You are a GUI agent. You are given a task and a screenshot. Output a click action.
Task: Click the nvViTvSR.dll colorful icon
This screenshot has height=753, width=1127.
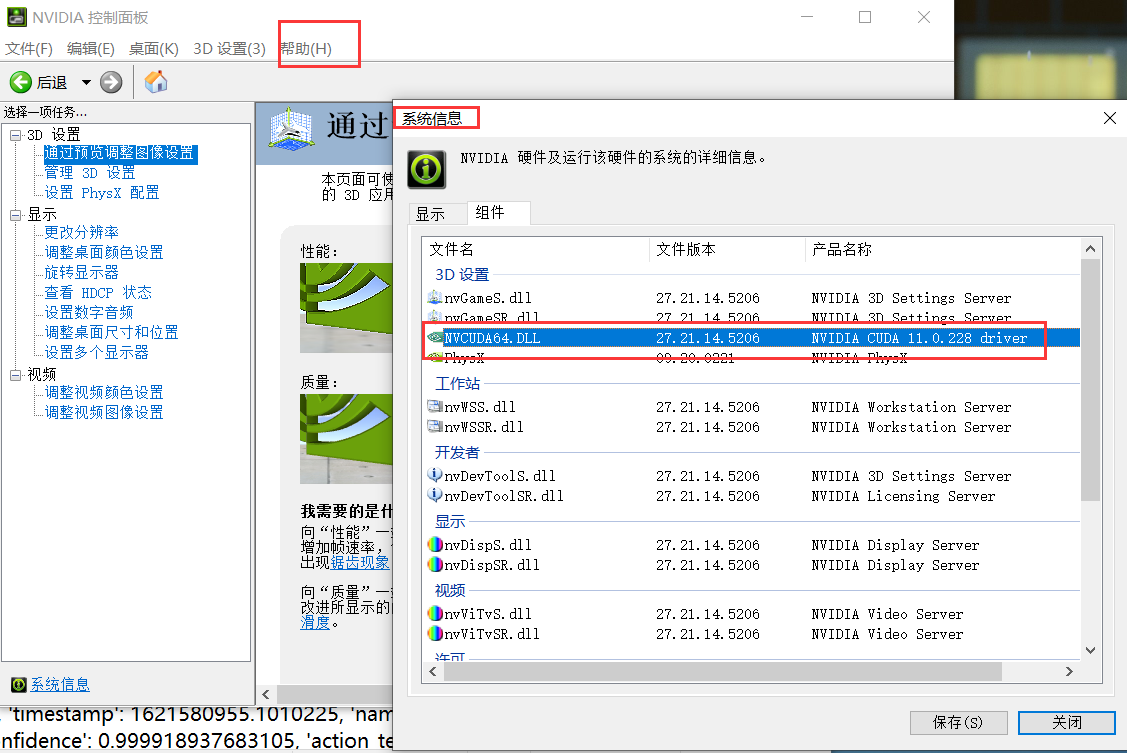pyautogui.click(x=435, y=633)
